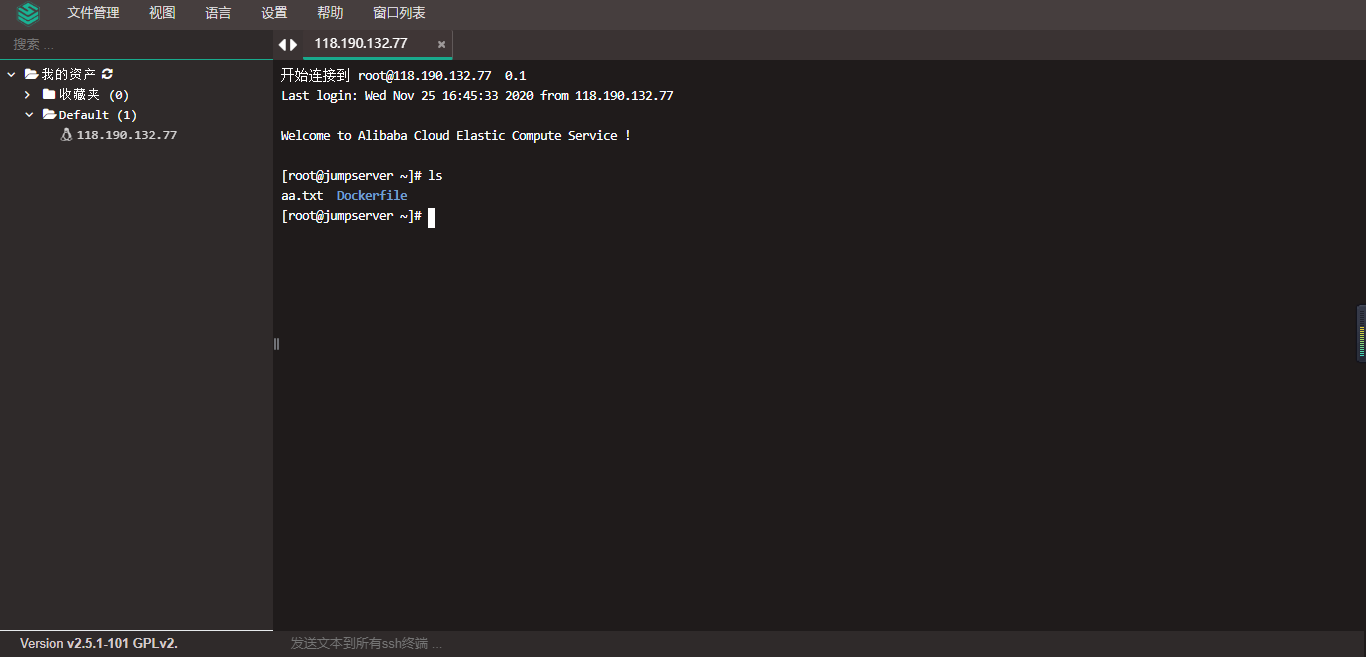Click the Version v2.5.1-101 GPLv2 text
Viewport: 1366px width, 657px height.
click(99, 643)
